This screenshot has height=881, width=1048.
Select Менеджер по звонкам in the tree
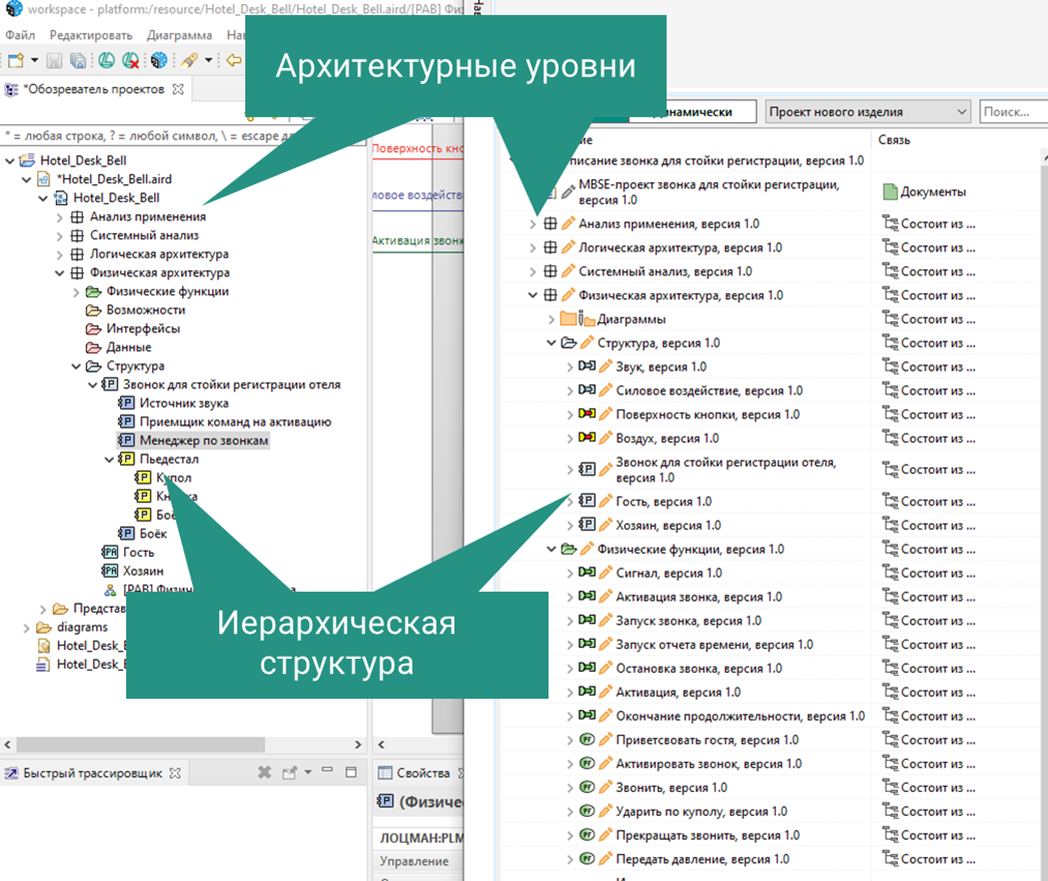tap(204, 440)
